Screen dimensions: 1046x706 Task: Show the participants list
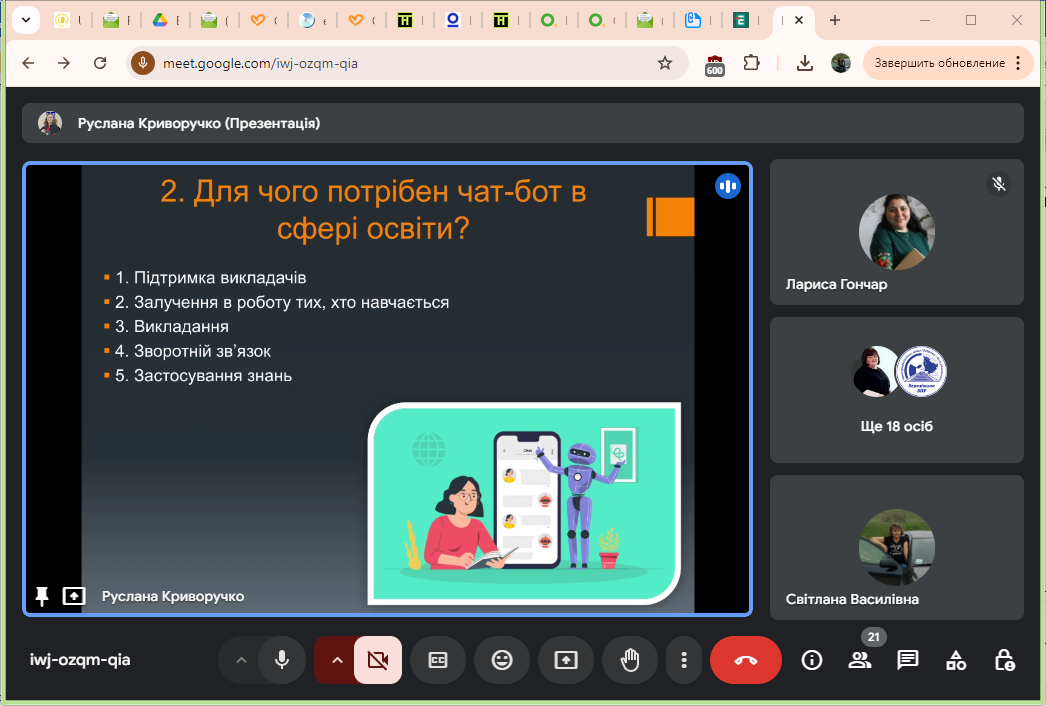[859, 660]
